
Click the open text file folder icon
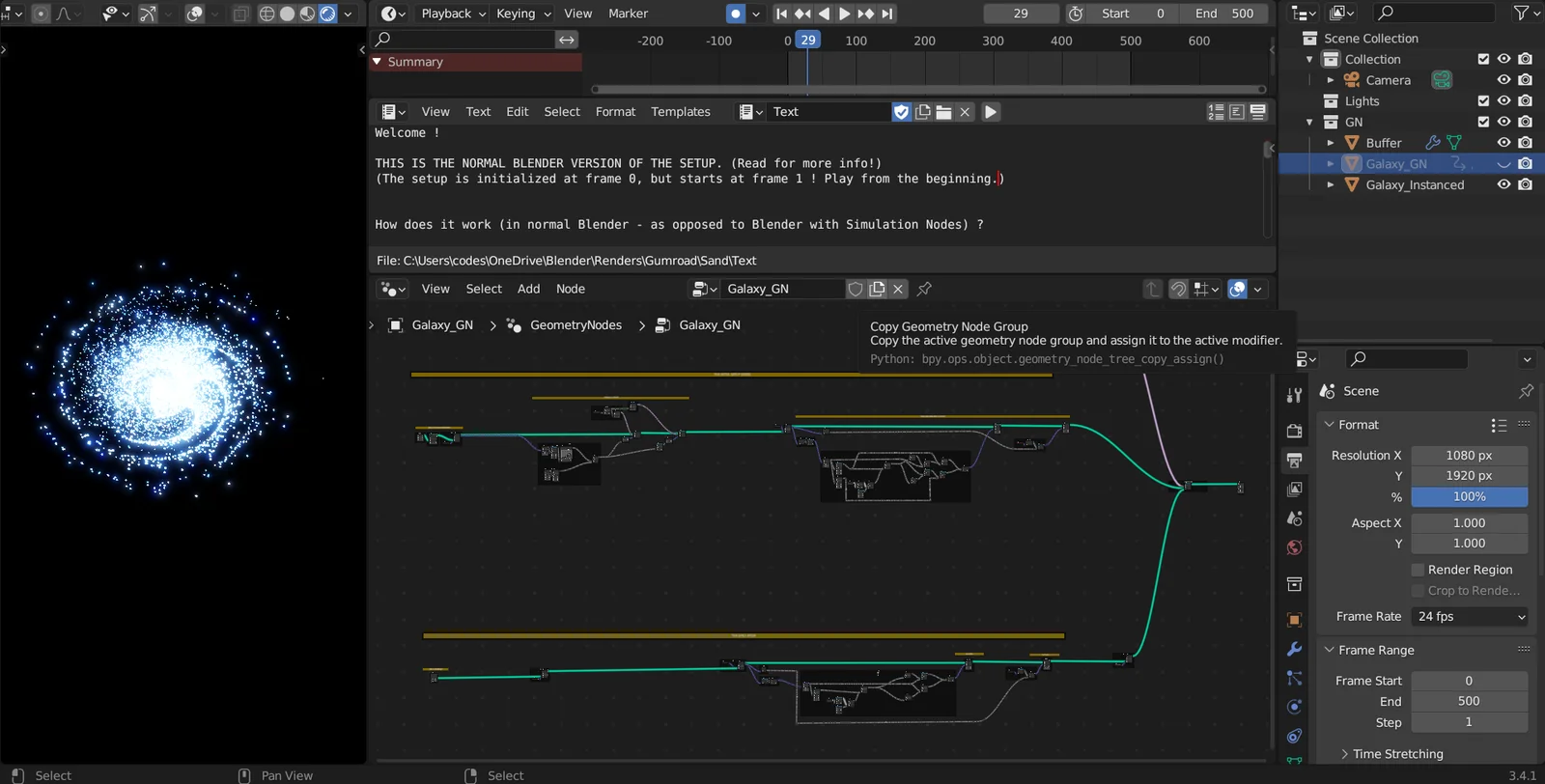[943, 112]
